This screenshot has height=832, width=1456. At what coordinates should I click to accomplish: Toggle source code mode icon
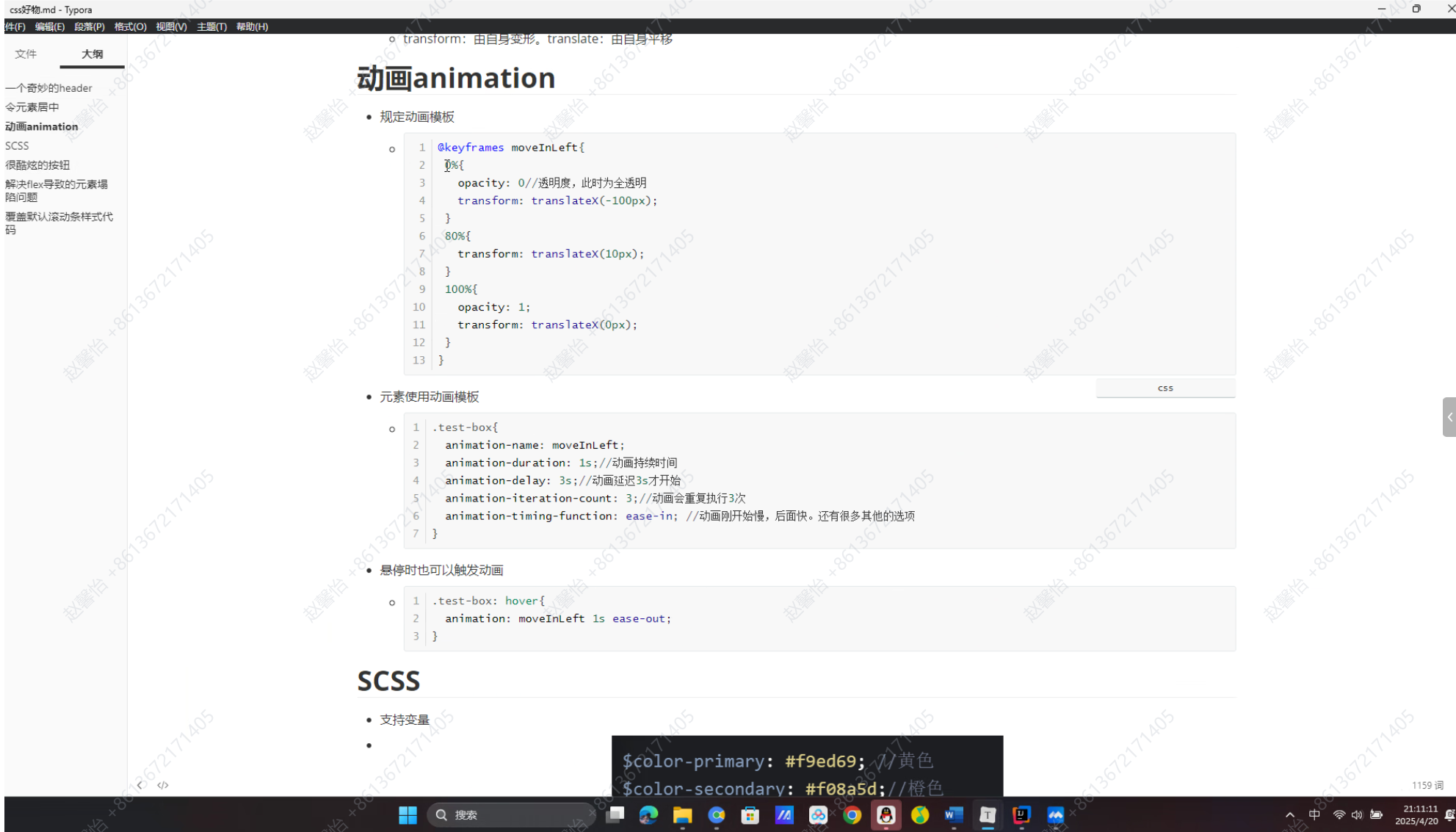coord(163,785)
